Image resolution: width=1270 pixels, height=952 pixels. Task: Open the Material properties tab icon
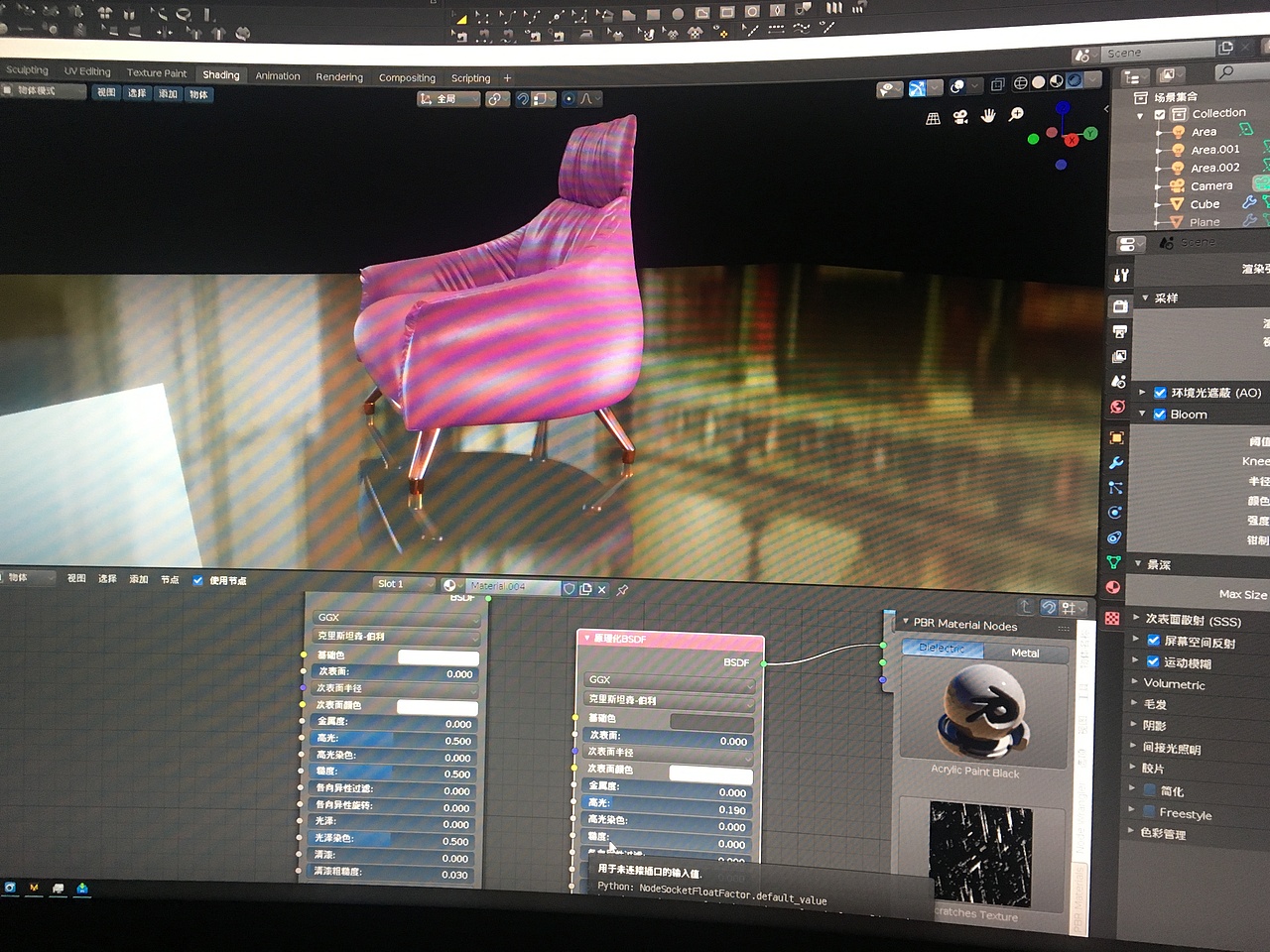pos(1112,587)
